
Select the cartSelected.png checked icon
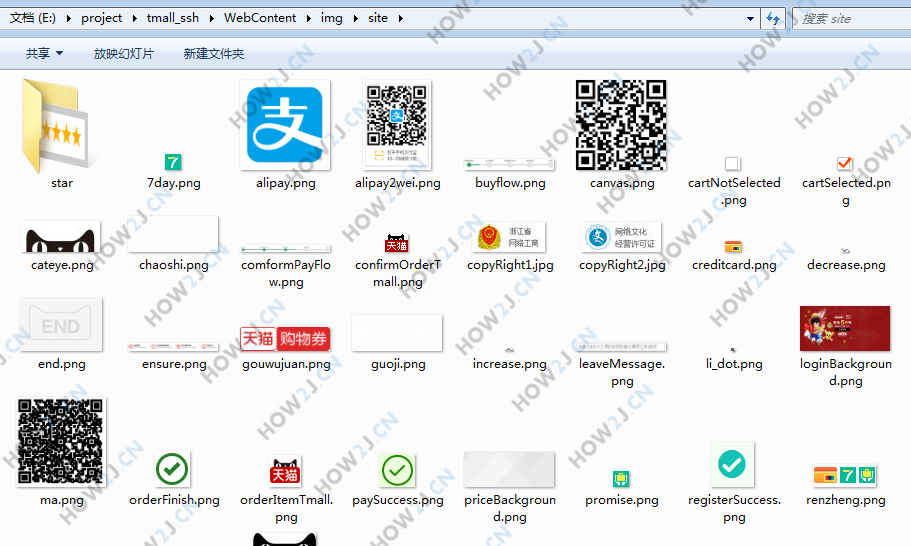point(845,164)
